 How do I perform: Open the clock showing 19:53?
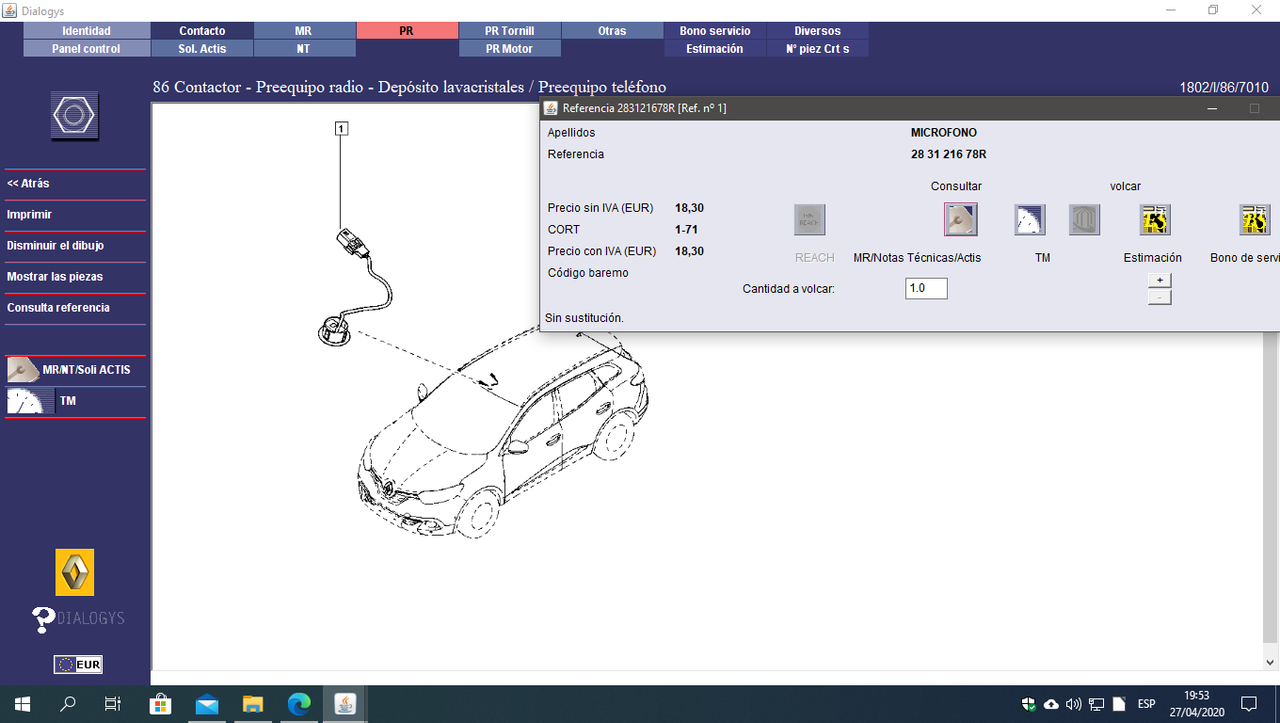click(1196, 704)
